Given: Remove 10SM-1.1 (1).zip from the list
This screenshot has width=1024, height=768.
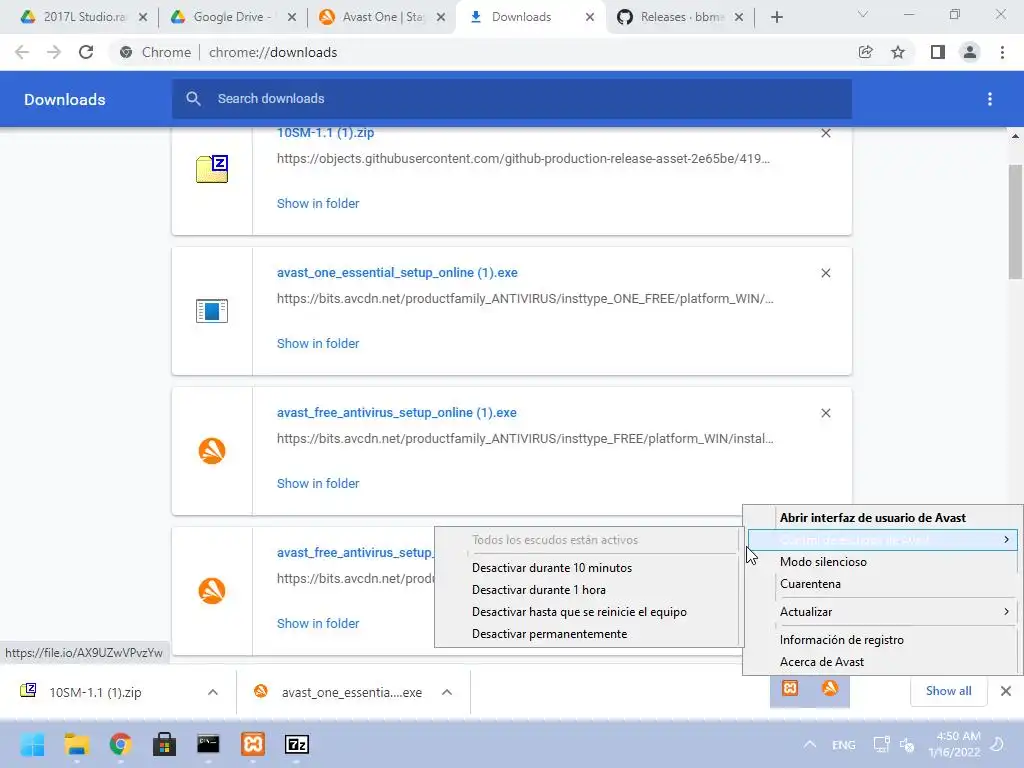Looking at the screenshot, I should point(825,133).
